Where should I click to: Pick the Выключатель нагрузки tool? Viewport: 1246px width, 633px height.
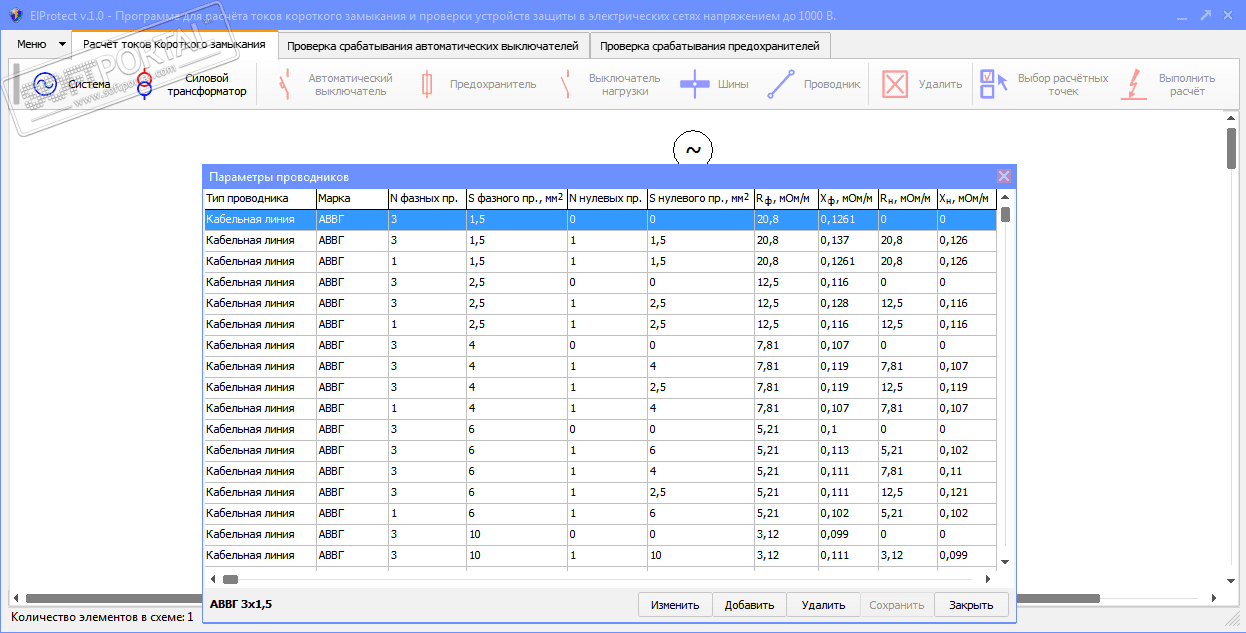coord(565,85)
